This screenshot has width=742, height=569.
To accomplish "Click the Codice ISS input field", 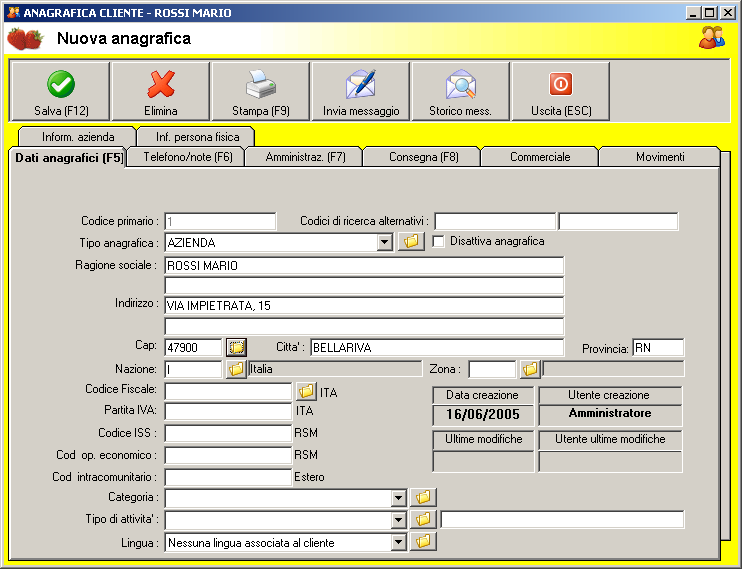I will (228, 433).
